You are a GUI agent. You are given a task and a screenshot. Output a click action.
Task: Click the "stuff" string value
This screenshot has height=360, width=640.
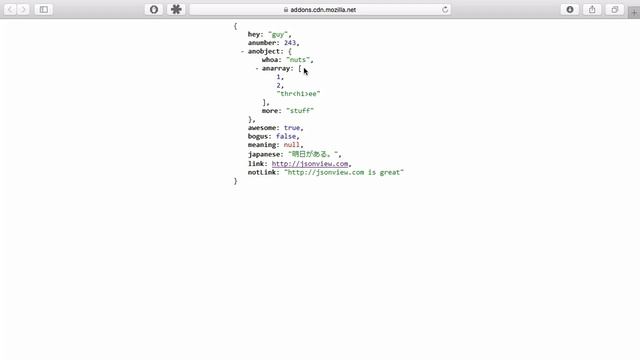(x=300, y=111)
